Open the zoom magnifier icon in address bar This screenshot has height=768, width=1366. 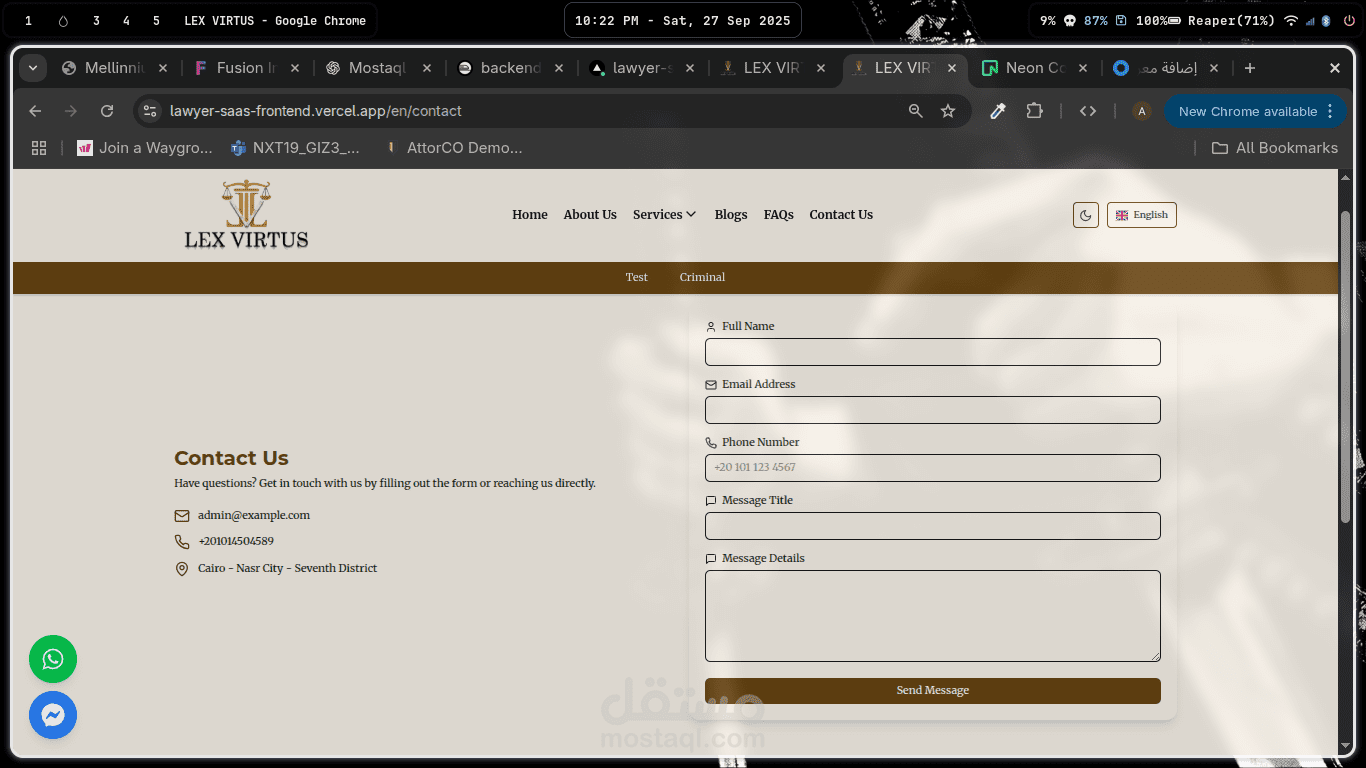(x=915, y=111)
